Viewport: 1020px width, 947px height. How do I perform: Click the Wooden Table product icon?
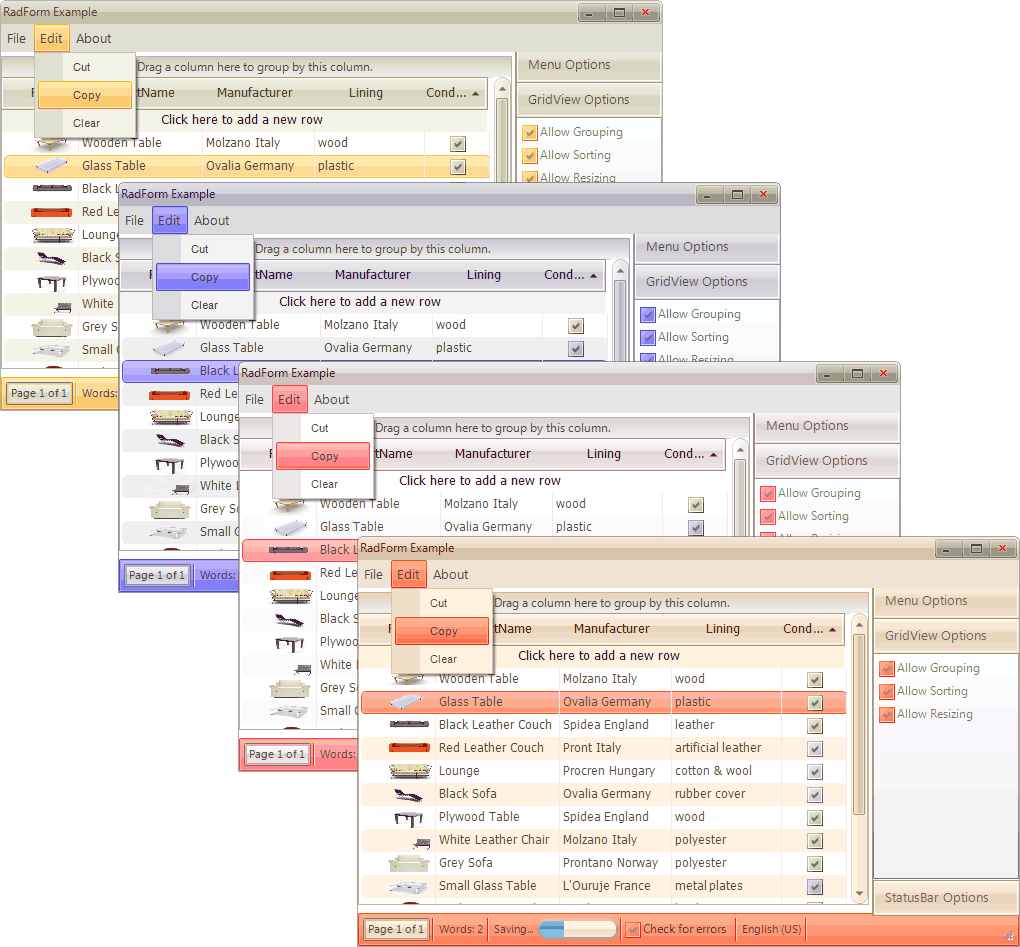point(408,678)
